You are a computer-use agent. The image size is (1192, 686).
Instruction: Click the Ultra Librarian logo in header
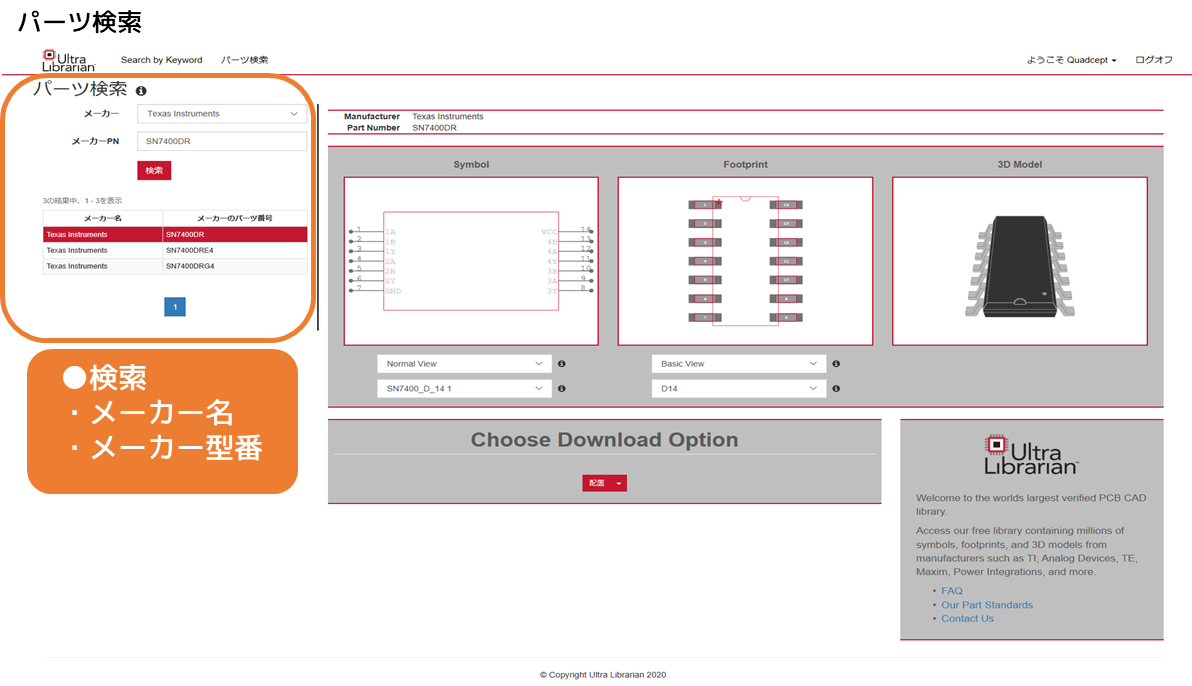[x=68, y=60]
